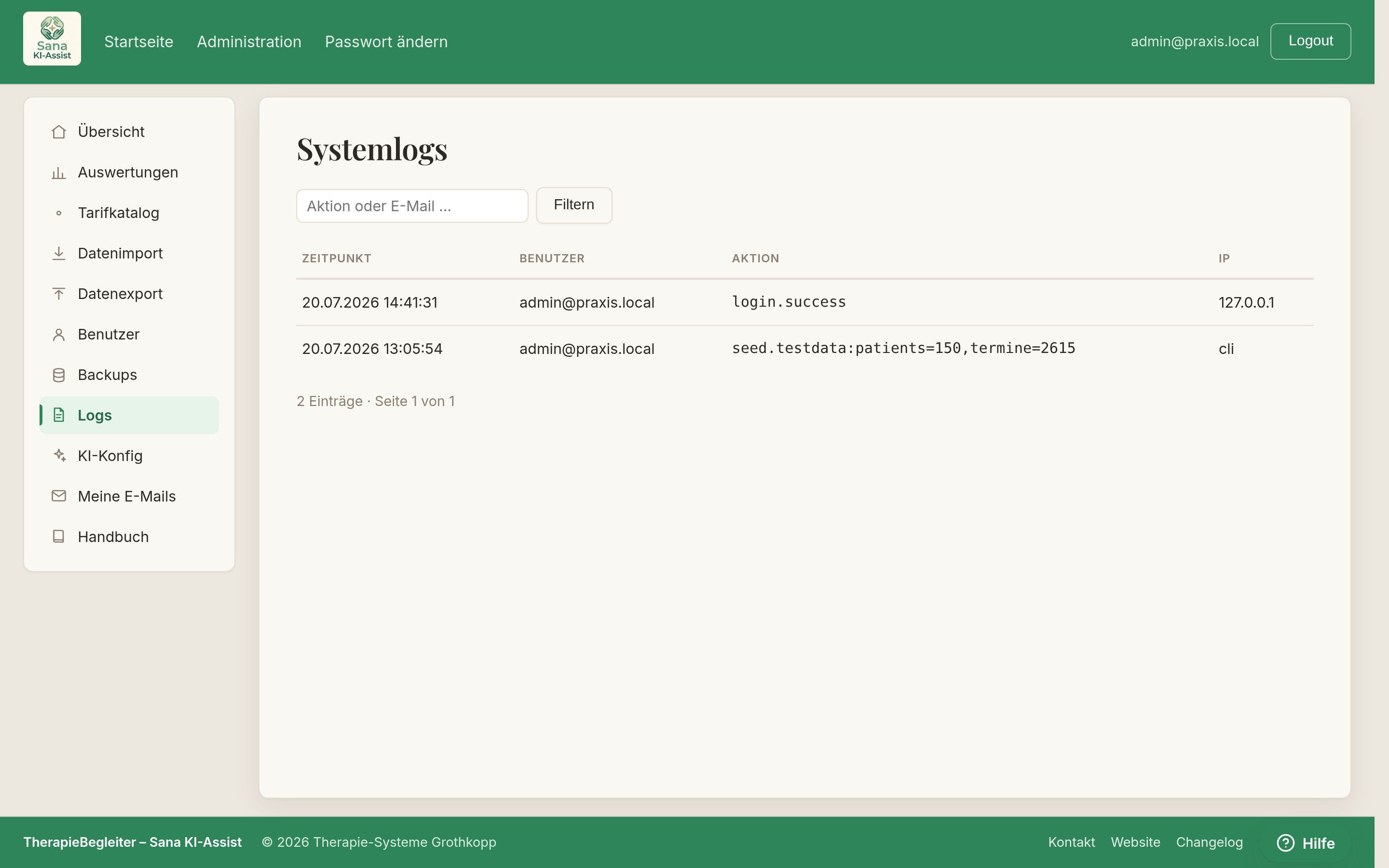Open the Handbuch book icon

pos(58,537)
